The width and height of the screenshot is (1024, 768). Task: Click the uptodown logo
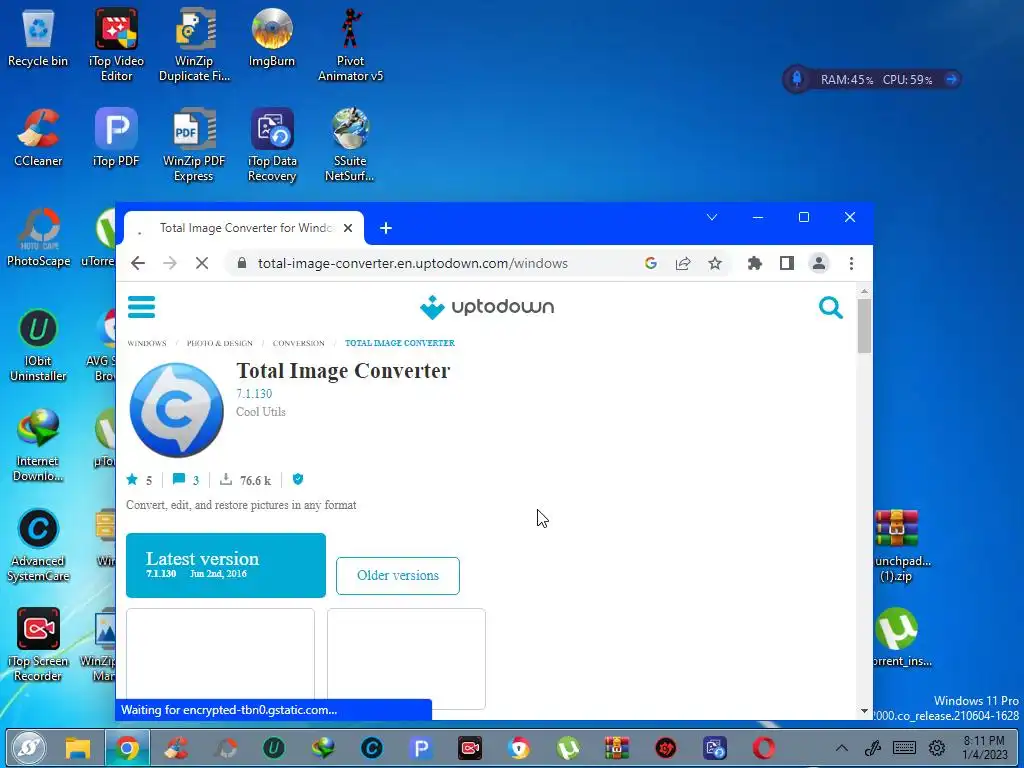[x=487, y=306]
